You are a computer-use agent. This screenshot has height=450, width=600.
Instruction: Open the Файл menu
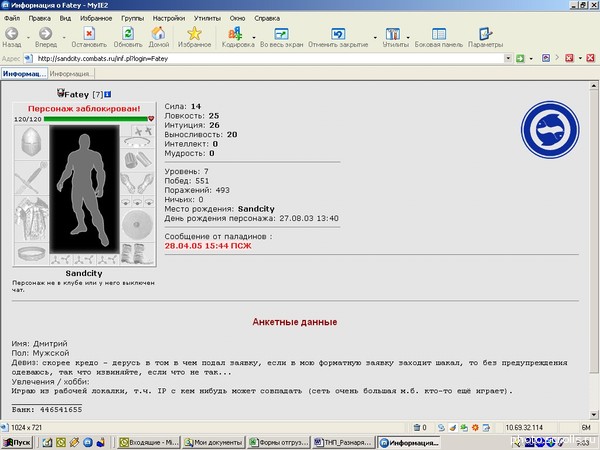pyautogui.click(x=12, y=18)
